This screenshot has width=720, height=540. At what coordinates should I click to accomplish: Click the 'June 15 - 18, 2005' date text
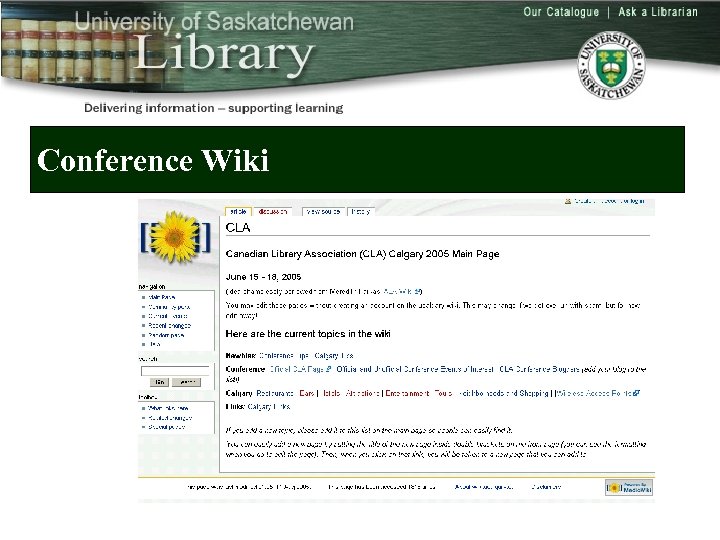coord(263,277)
